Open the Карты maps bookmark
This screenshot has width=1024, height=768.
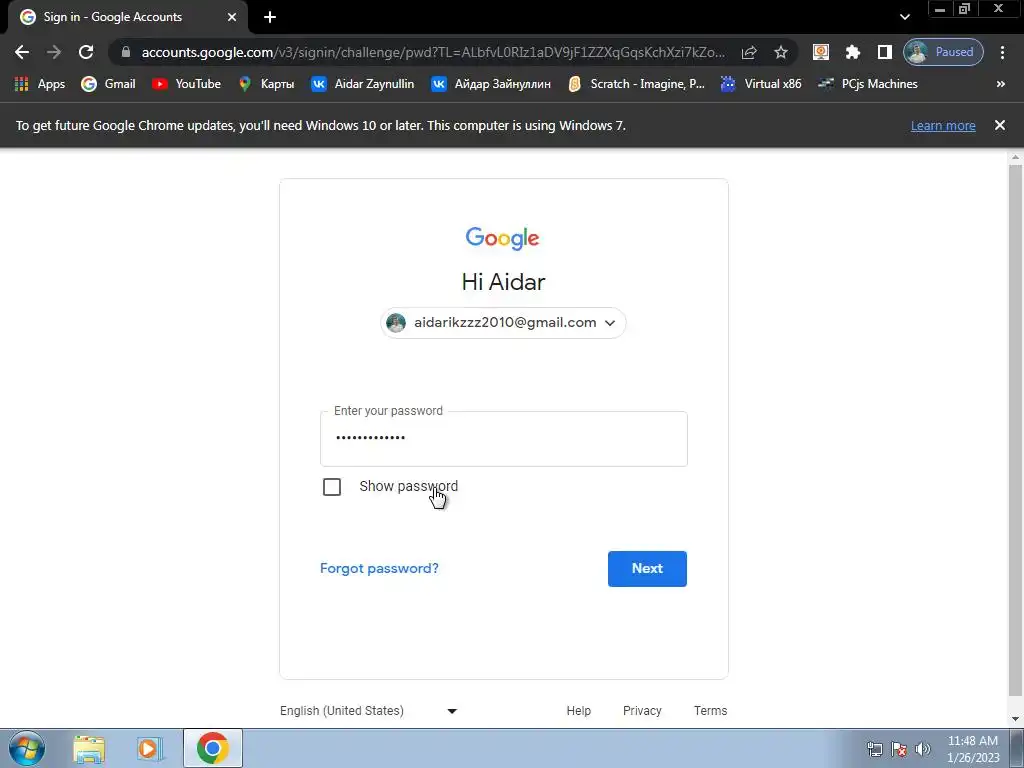click(266, 84)
